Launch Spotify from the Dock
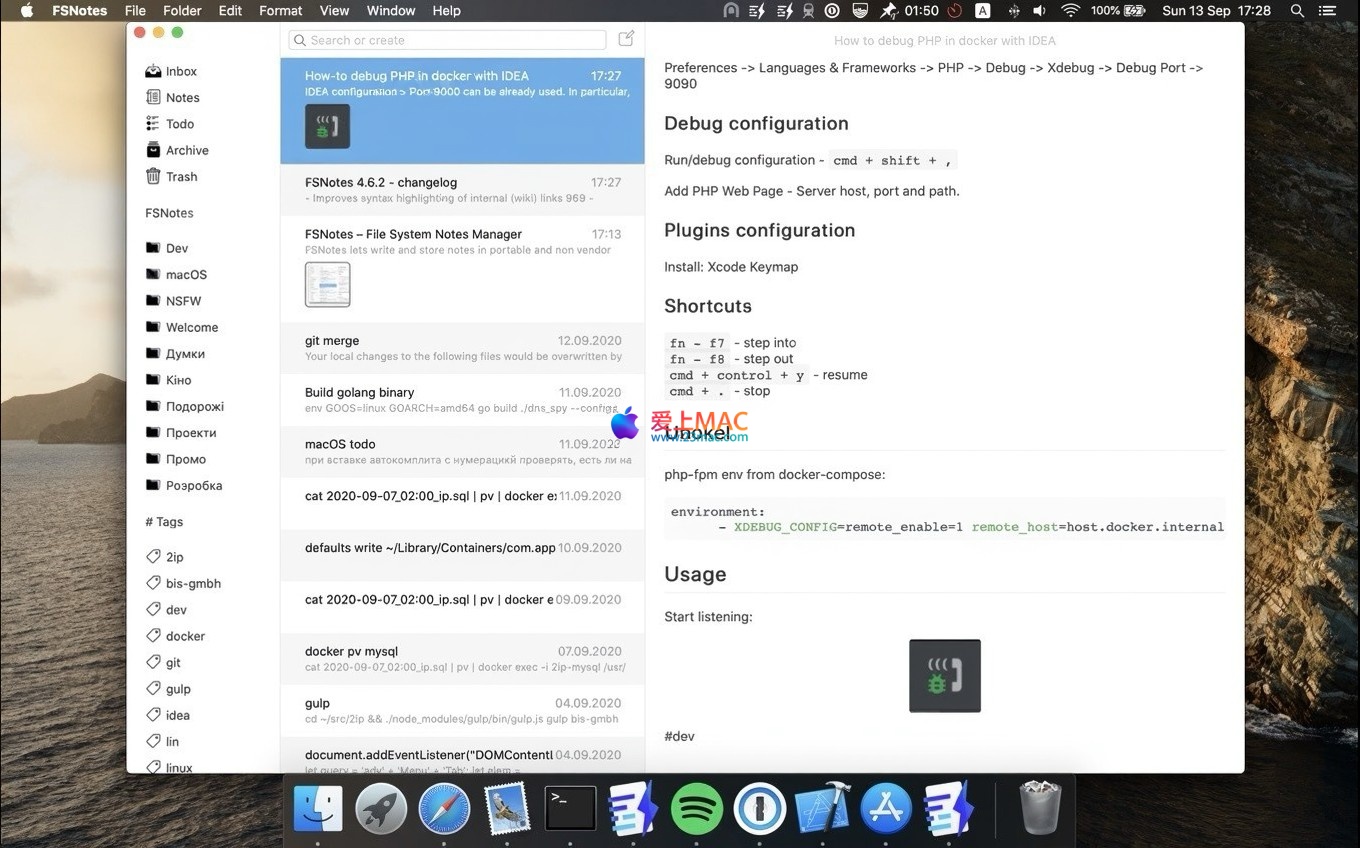This screenshot has height=848, width=1360. 697,808
